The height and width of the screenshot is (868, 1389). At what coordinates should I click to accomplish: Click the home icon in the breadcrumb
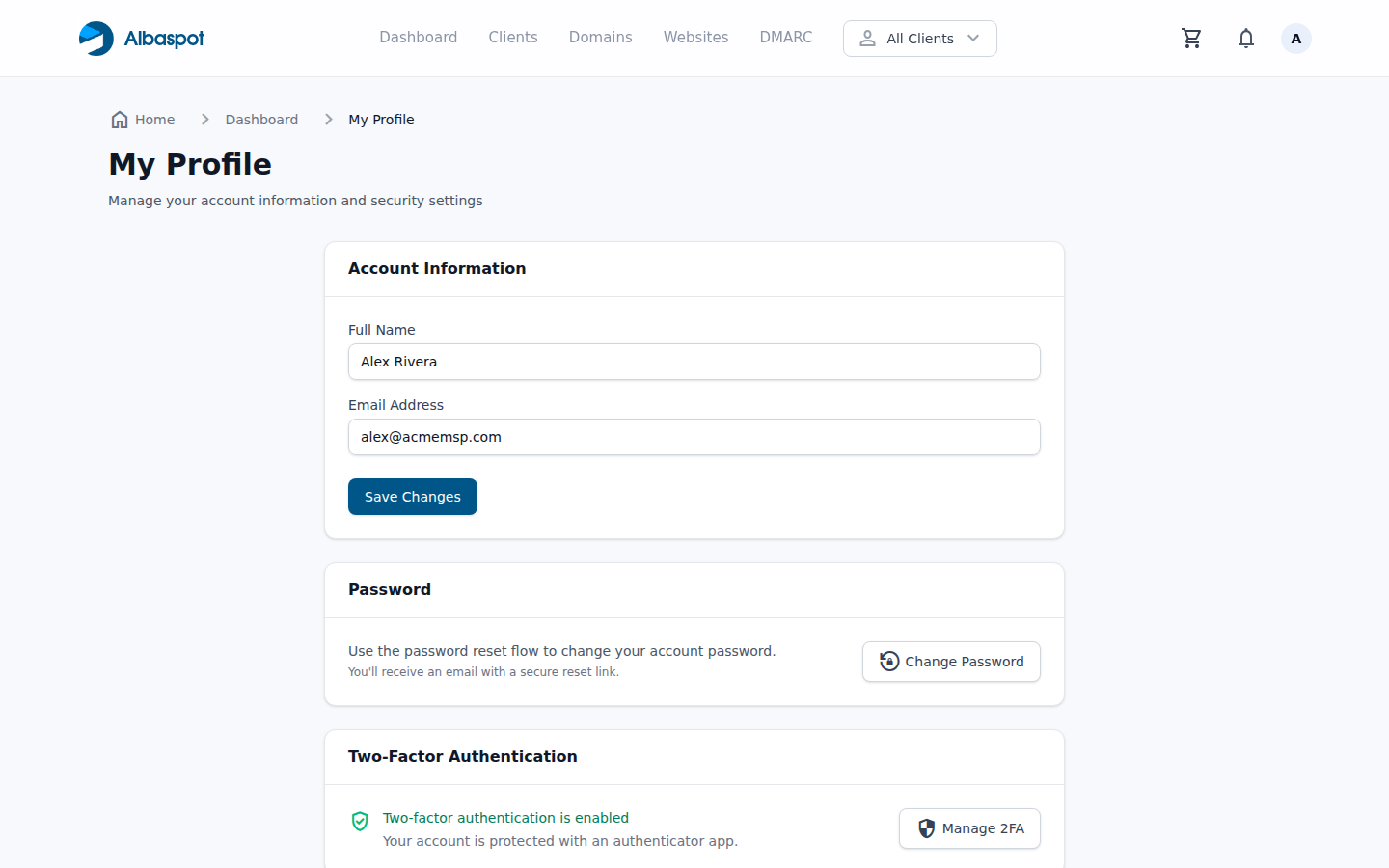(119, 119)
